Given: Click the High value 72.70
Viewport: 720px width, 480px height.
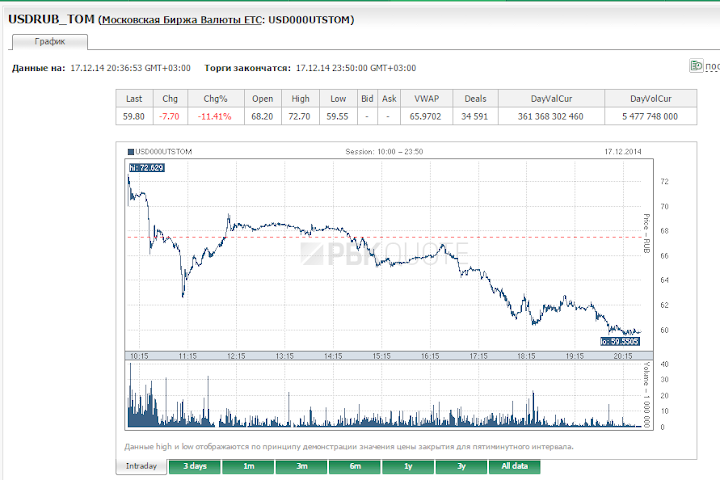Looking at the screenshot, I should 299,117.
